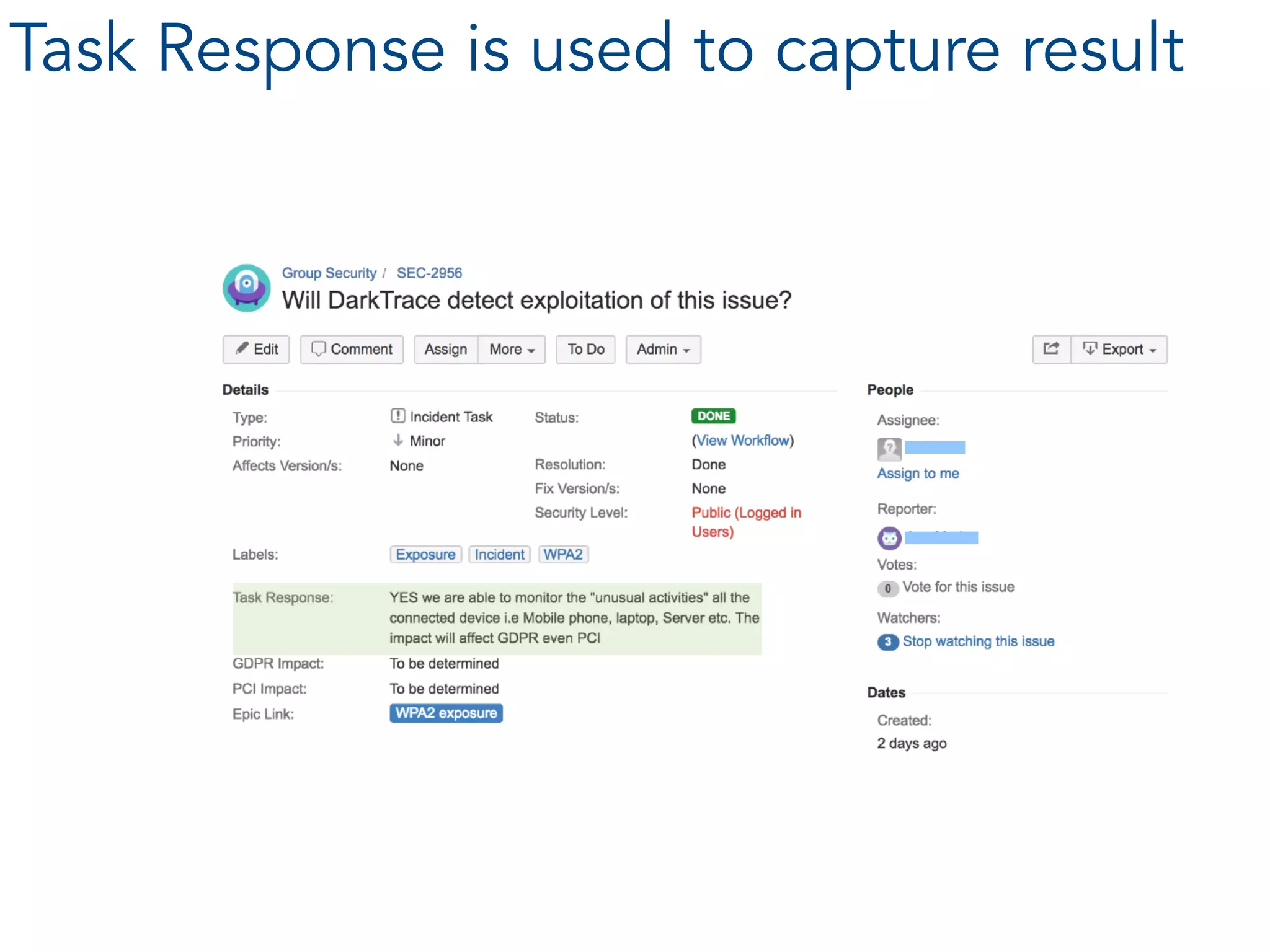Open the Export dropdown

(1119, 350)
